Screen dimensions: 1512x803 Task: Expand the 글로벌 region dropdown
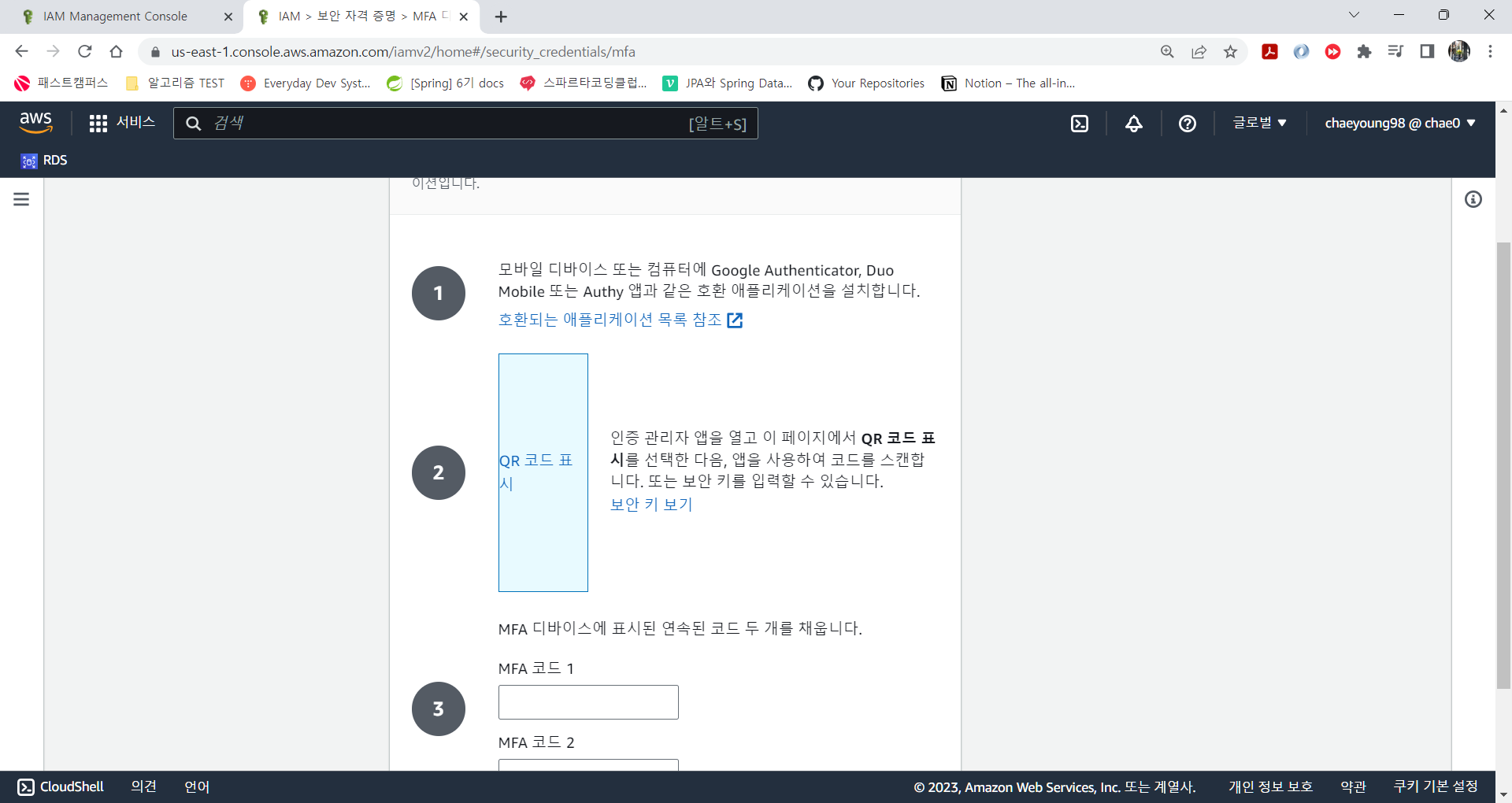click(x=1259, y=123)
